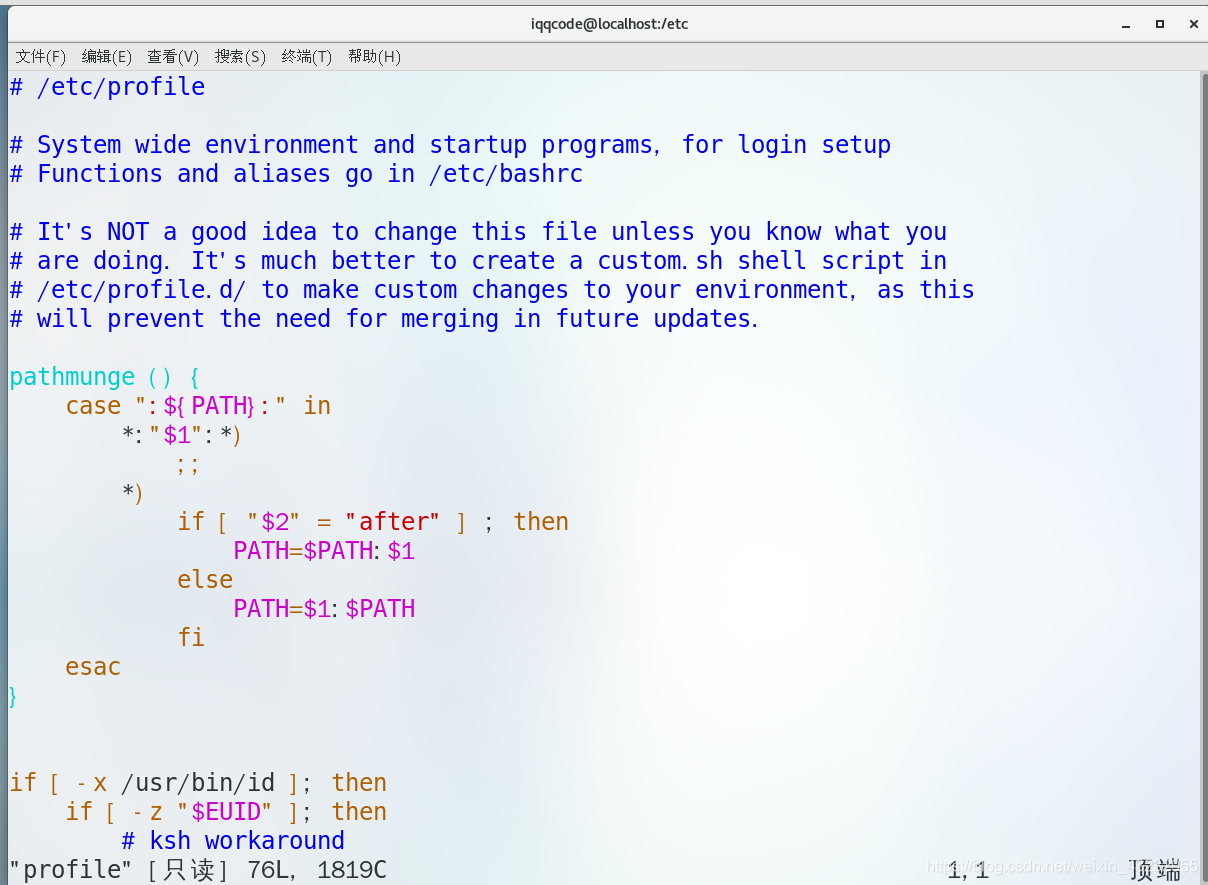Open the 查看(V) menu
1208x885 pixels.
coord(173,57)
